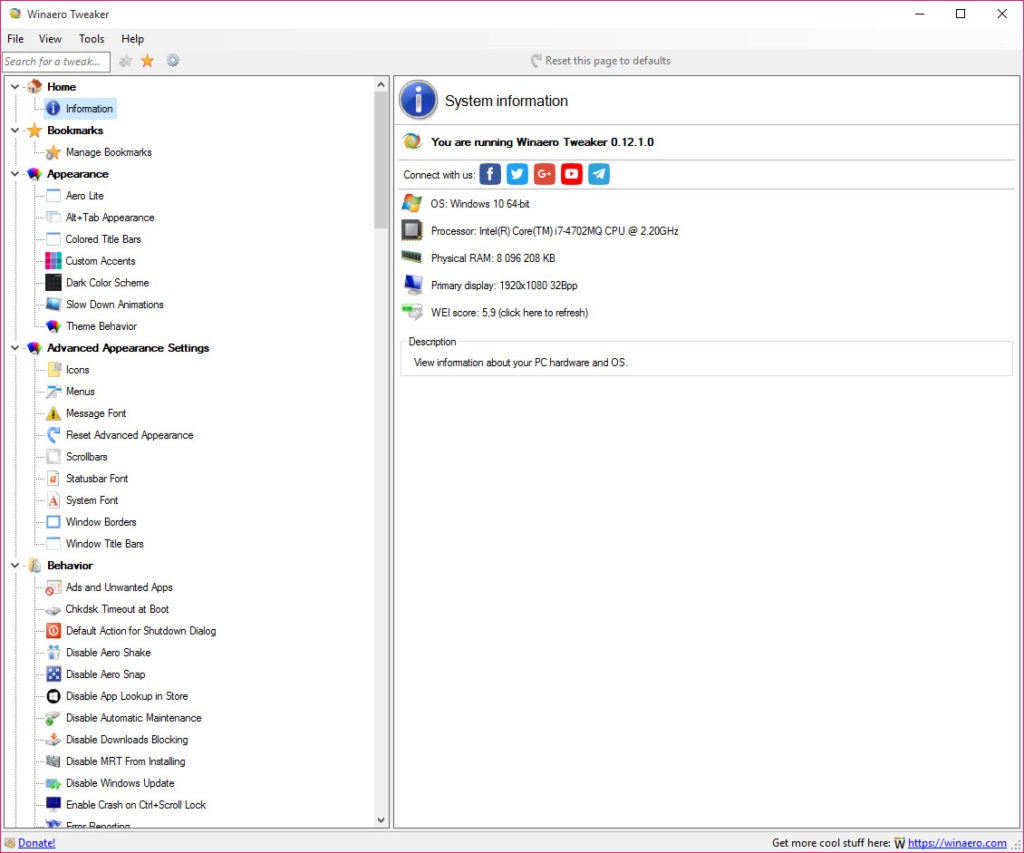Click the Statusbar Font icon
The height and width of the screenshot is (853, 1024).
[x=53, y=479]
